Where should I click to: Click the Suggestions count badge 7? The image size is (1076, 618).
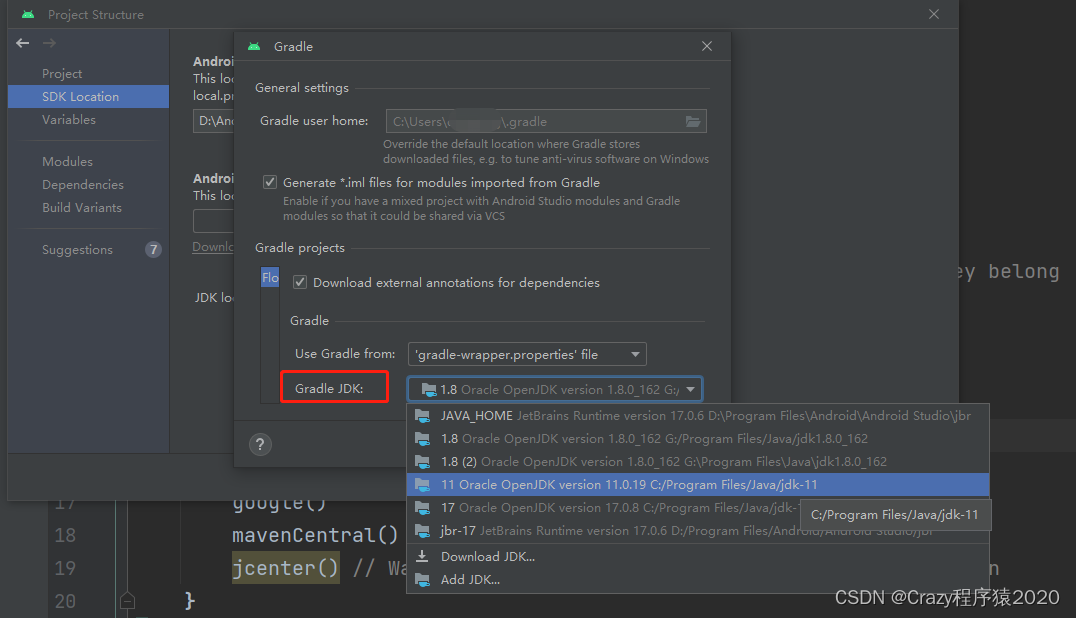pyautogui.click(x=153, y=250)
